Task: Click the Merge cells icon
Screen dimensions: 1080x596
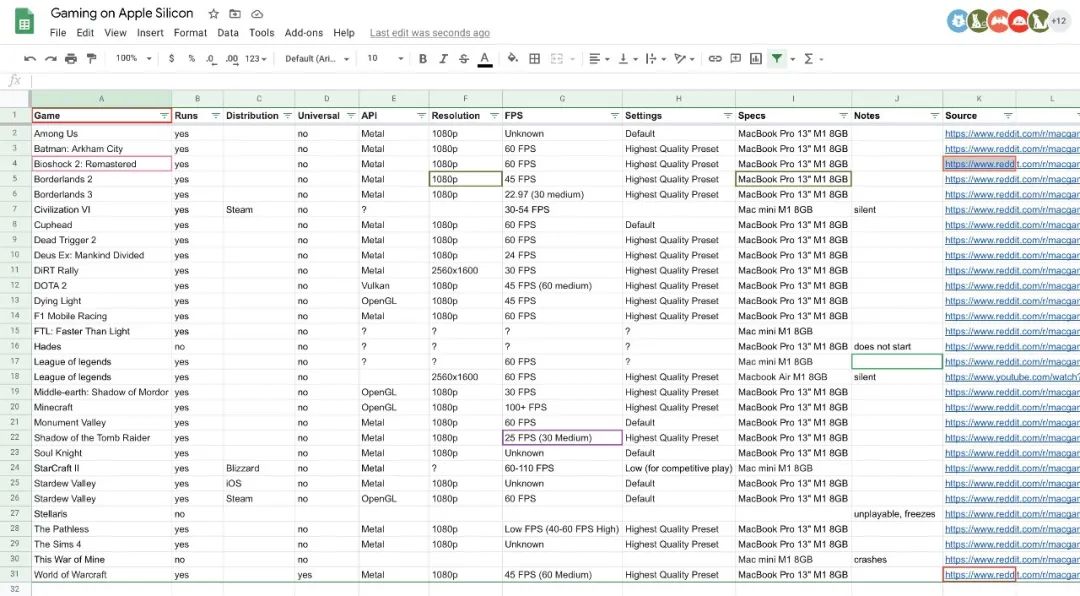Action: coord(557,59)
